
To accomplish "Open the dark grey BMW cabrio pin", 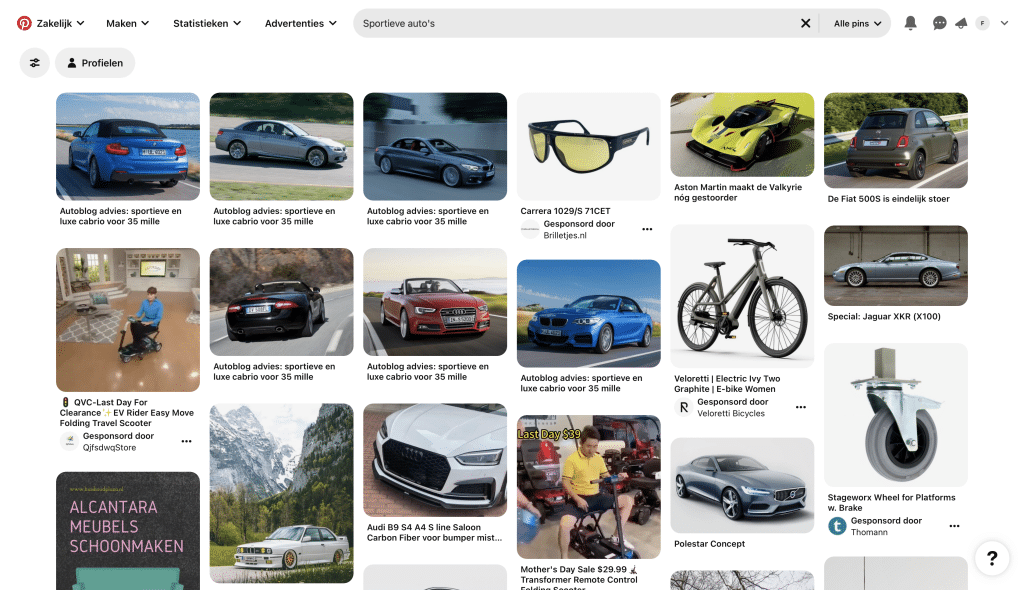I will pos(435,146).
